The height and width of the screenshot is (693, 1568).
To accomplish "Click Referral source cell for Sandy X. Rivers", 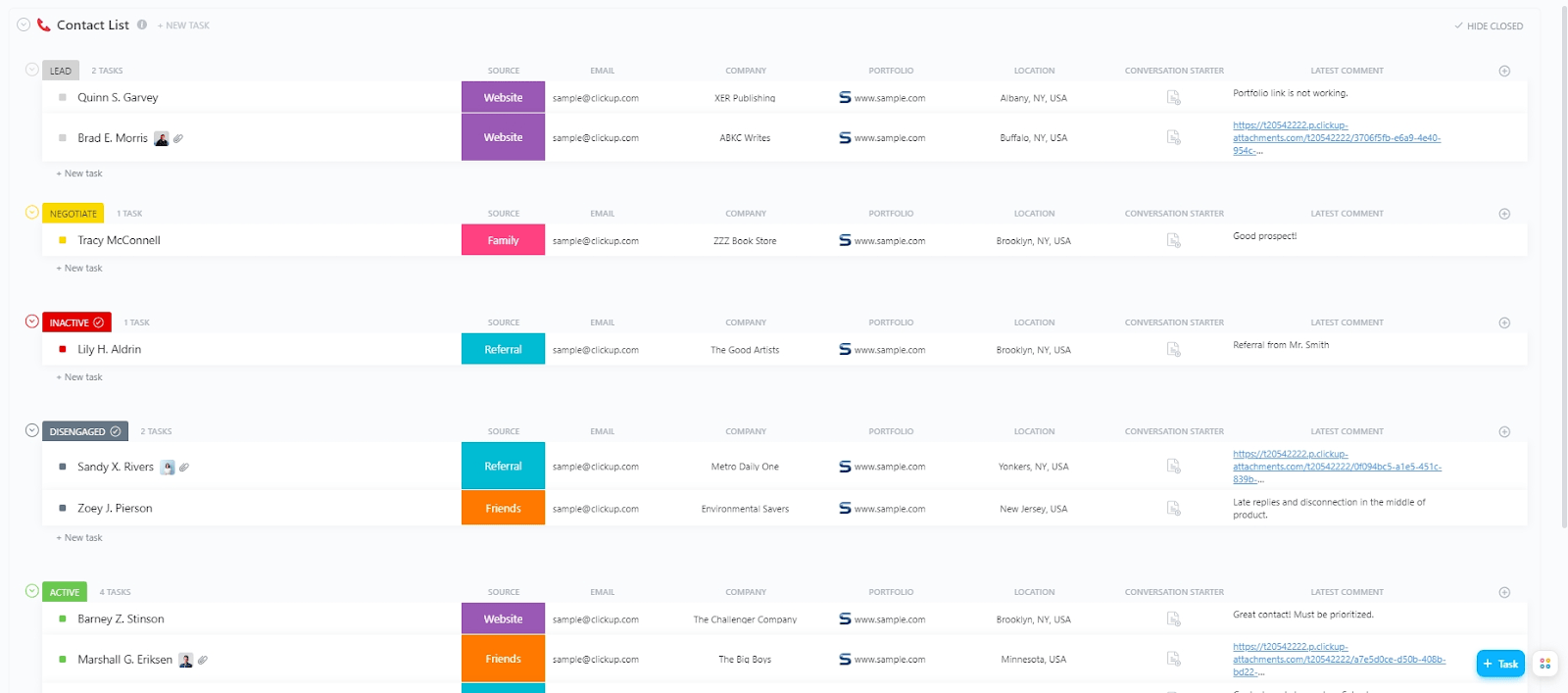I will (x=503, y=466).
